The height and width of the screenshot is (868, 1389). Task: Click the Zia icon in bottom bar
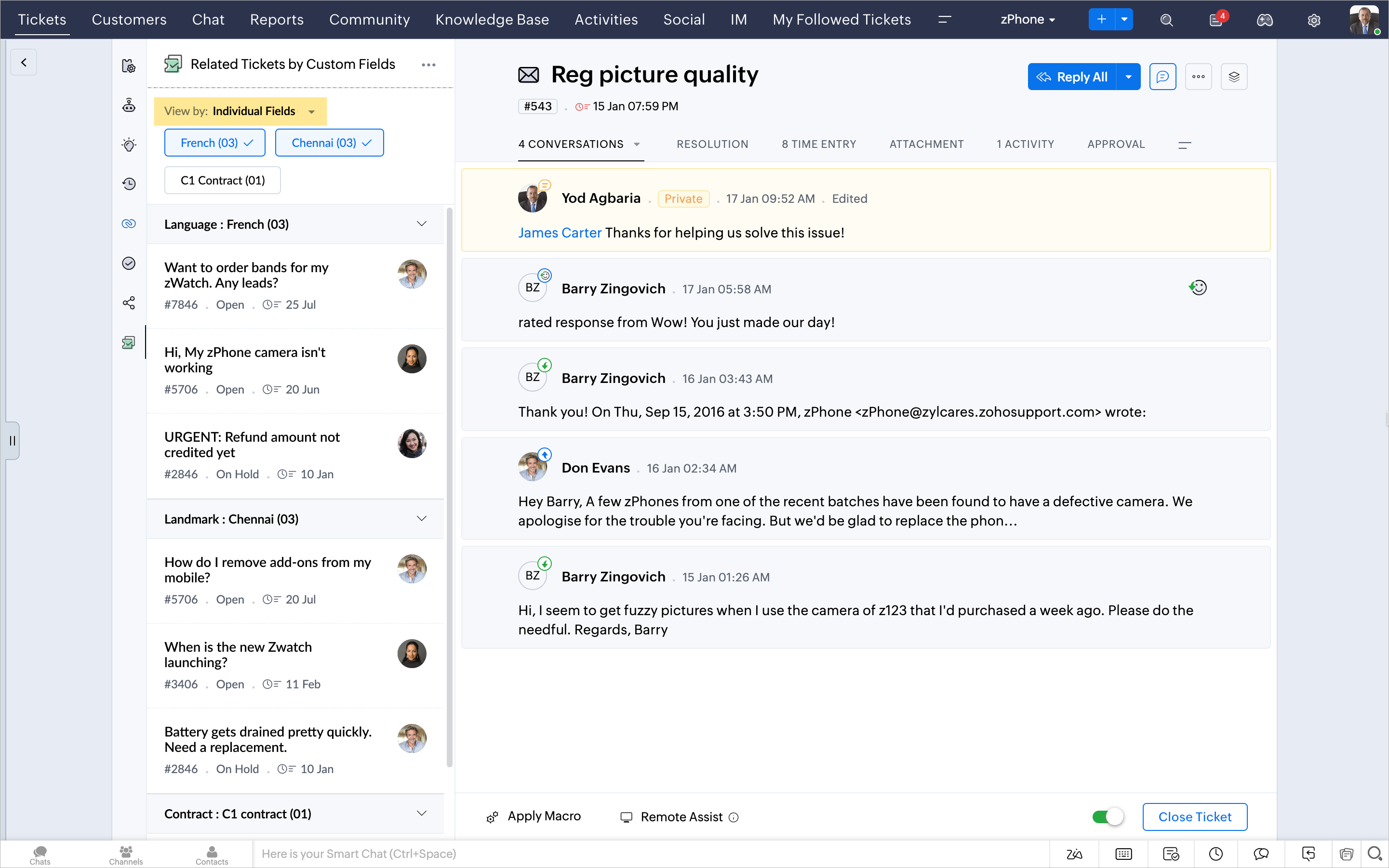click(1074, 854)
